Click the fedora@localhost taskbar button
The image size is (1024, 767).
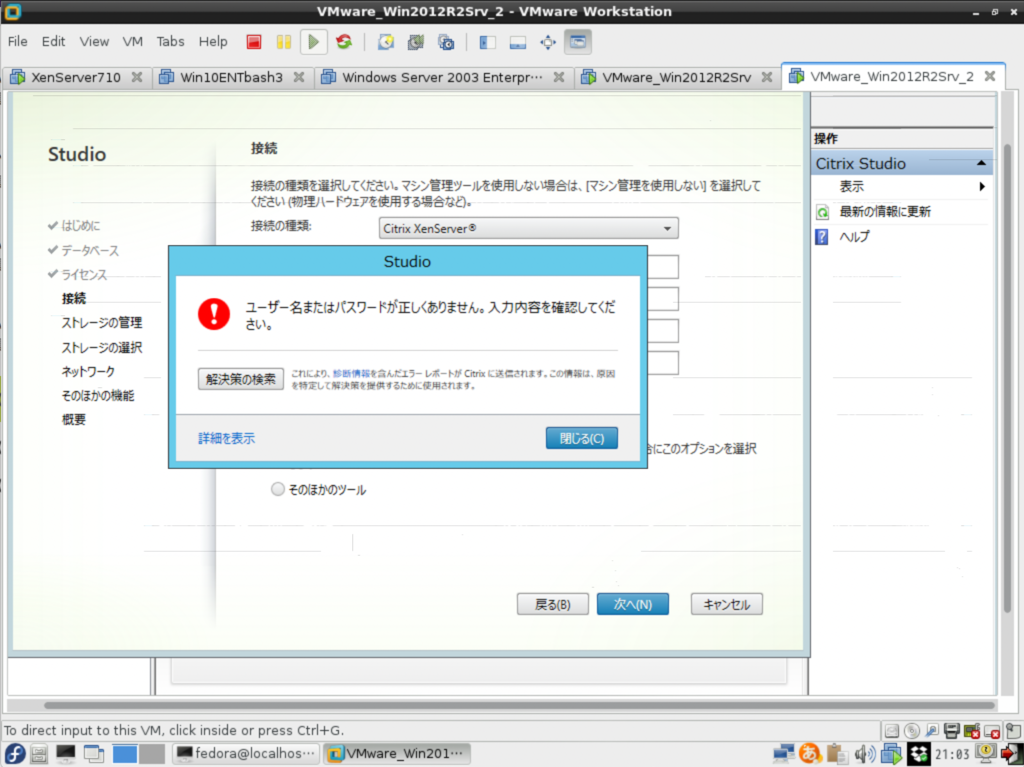pyautogui.click(x=246, y=753)
